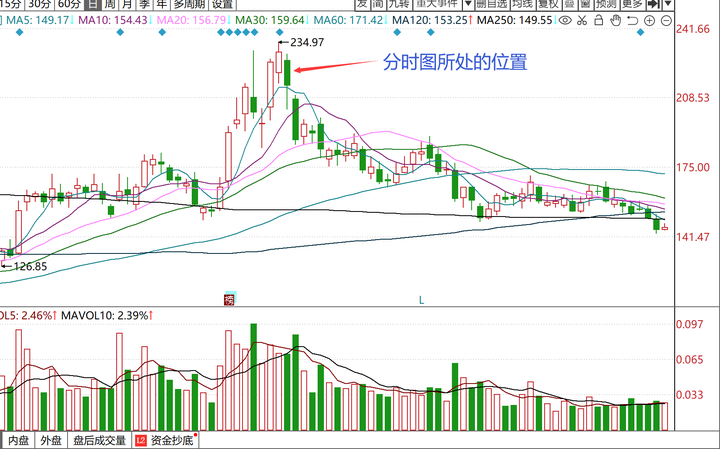
Task: Click the diamond event marker below the MA5 label
Action: tap(19, 32)
